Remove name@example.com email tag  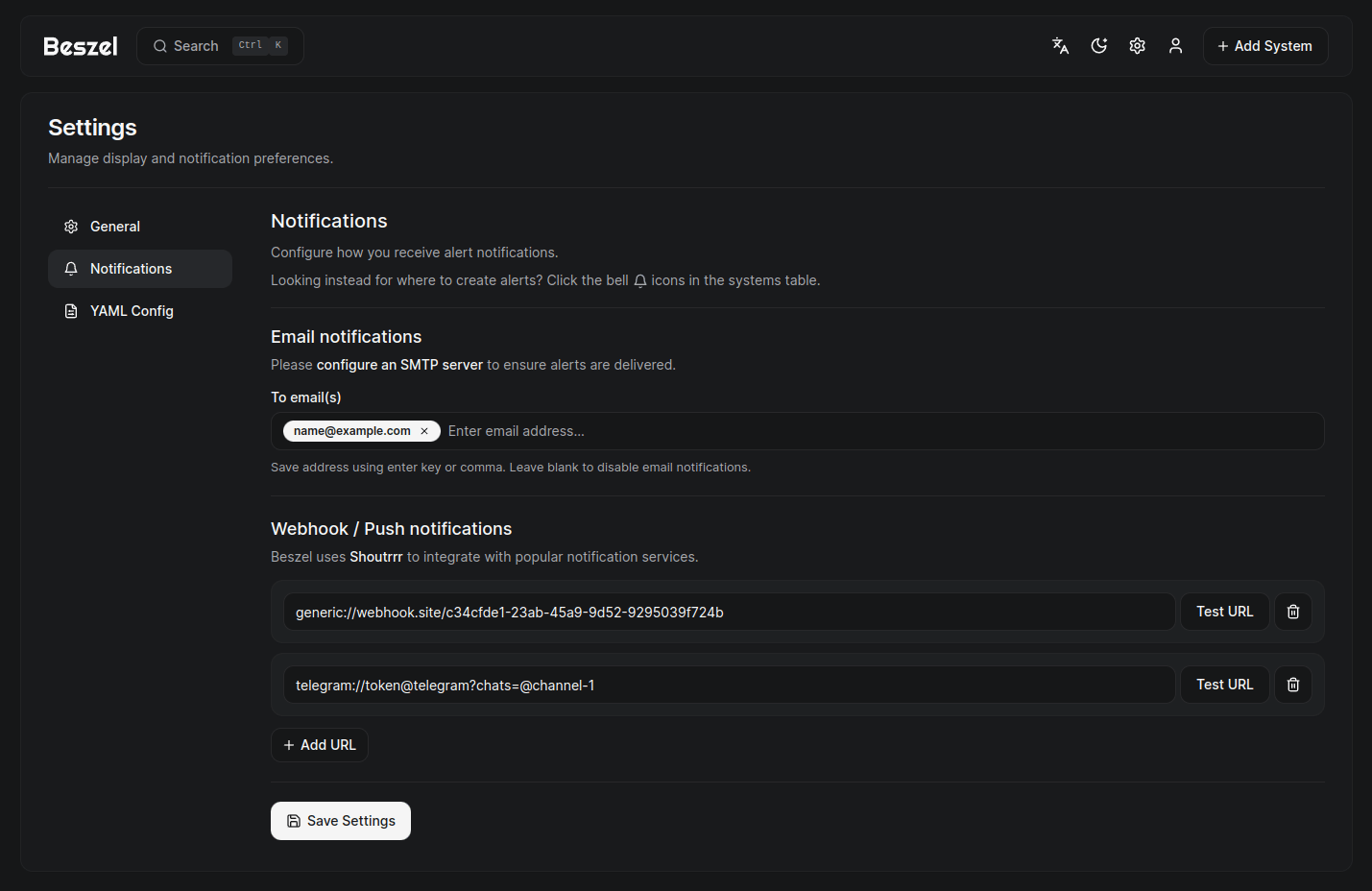coord(424,430)
